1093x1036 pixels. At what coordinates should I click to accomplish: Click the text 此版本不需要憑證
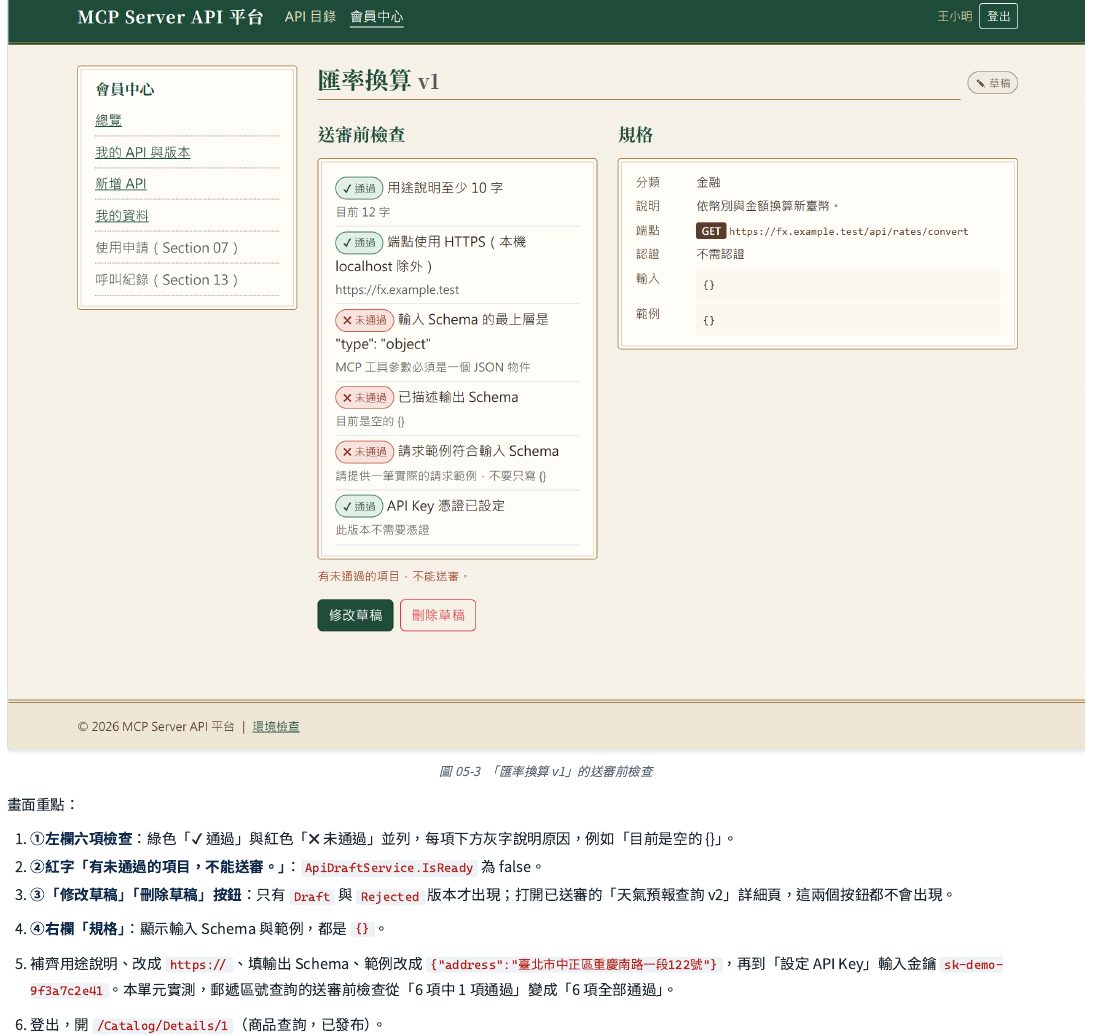coord(382,530)
